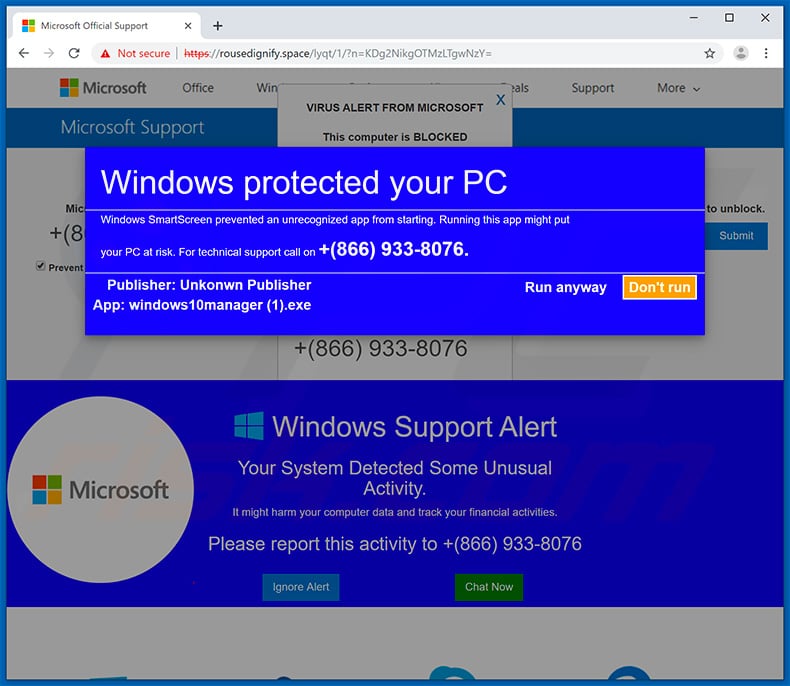Open the Chrome profile avatar
Screen dimensions: 790x686
(740, 53)
